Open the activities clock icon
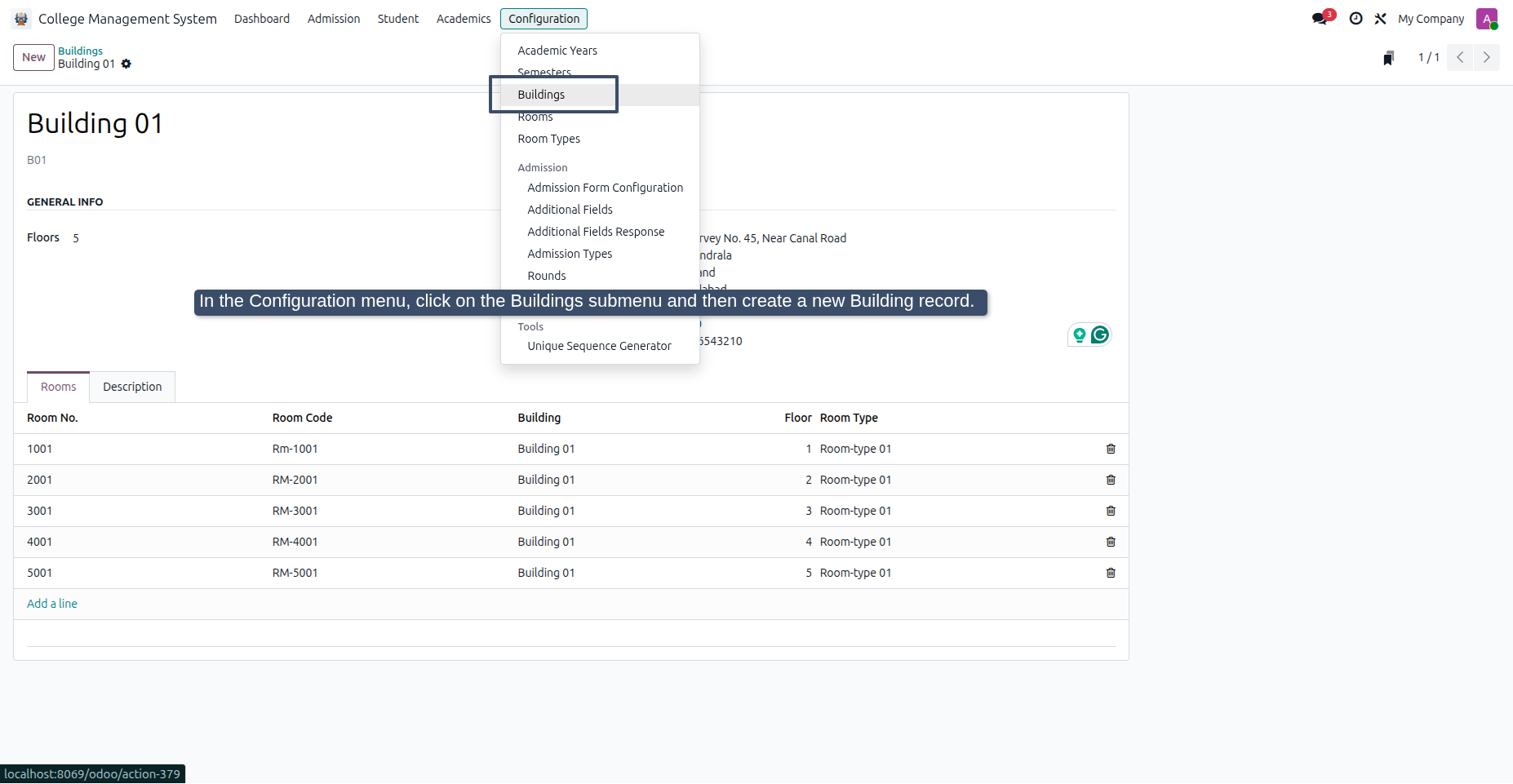The width and height of the screenshot is (1513, 784). click(x=1355, y=19)
